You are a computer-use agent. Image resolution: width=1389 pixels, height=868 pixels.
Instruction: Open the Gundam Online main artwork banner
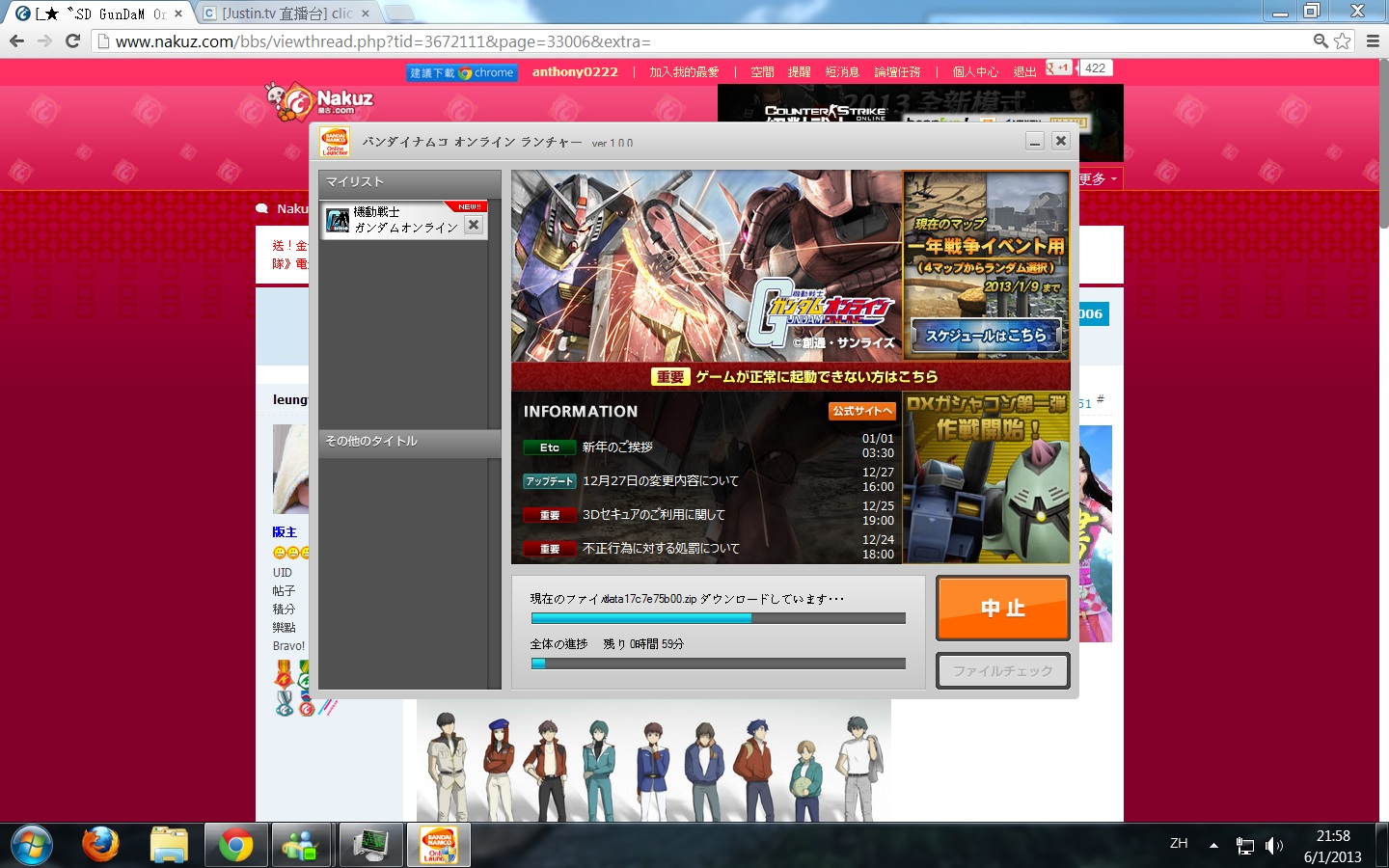pos(707,266)
